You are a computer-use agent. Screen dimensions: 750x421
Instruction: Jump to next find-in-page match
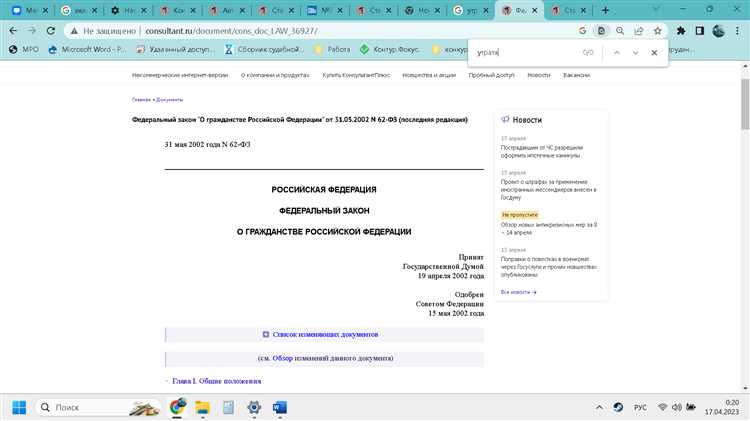[x=635, y=53]
